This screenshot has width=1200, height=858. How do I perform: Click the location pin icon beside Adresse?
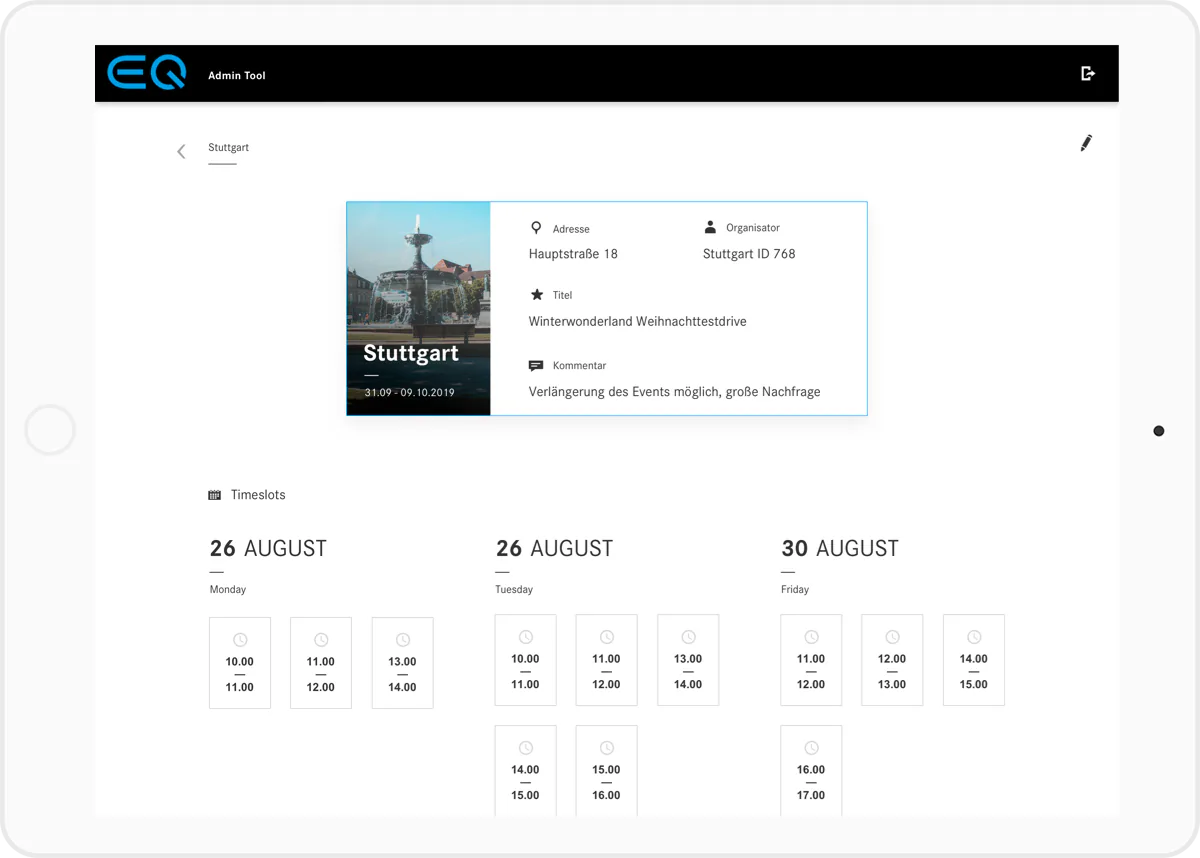click(536, 228)
